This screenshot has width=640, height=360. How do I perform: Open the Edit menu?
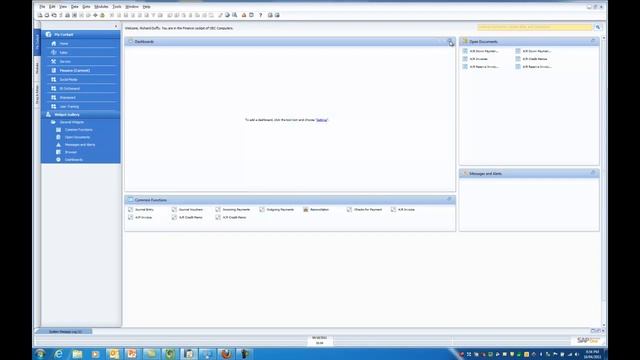click(x=52, y=7)
